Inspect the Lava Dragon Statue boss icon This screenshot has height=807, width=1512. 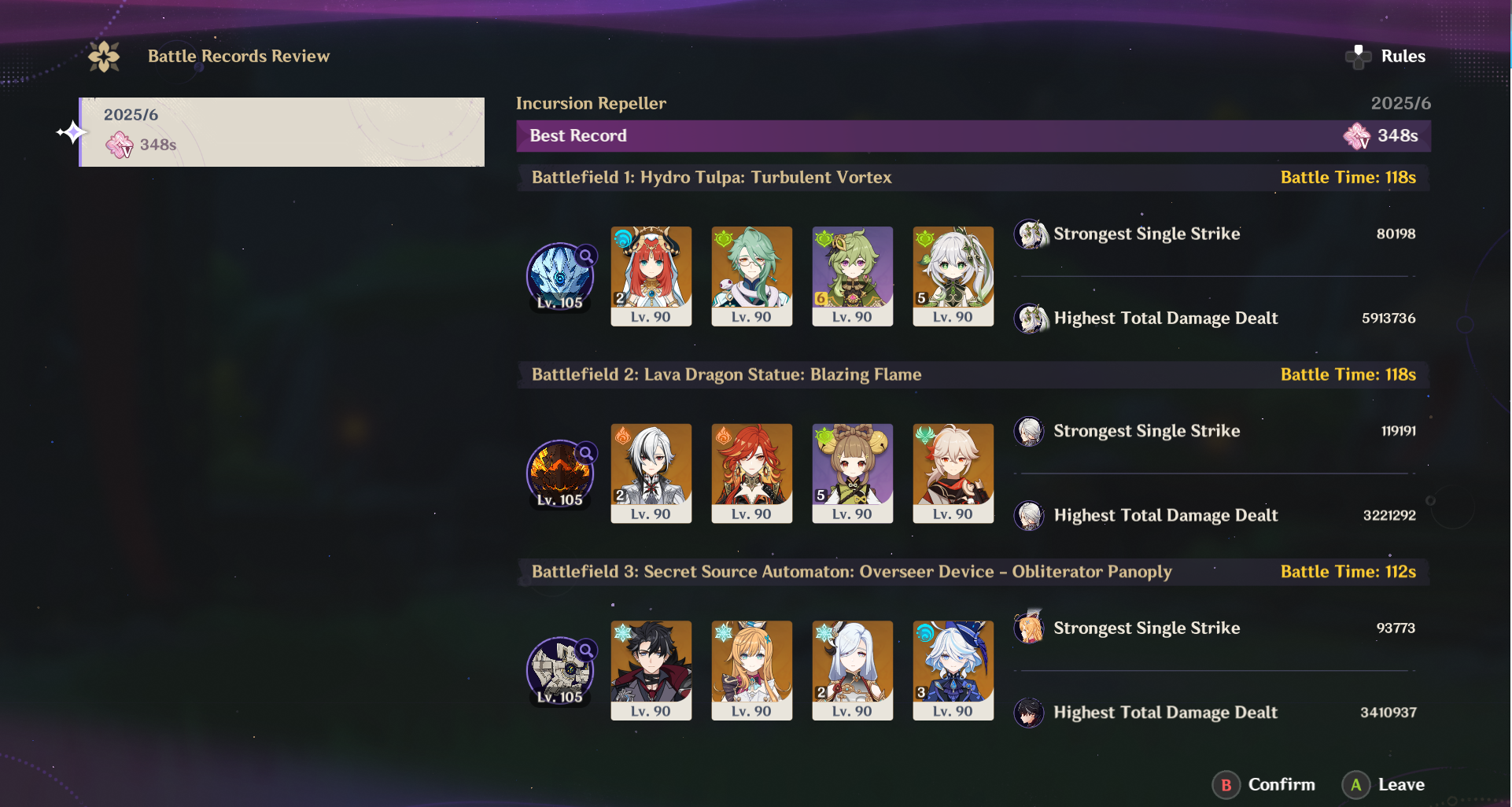click(560, 474)
